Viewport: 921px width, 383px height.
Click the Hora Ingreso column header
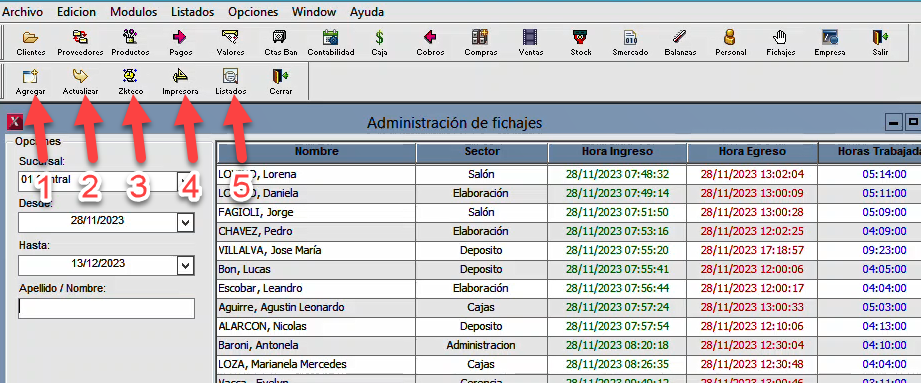click(x=617, y=152)
